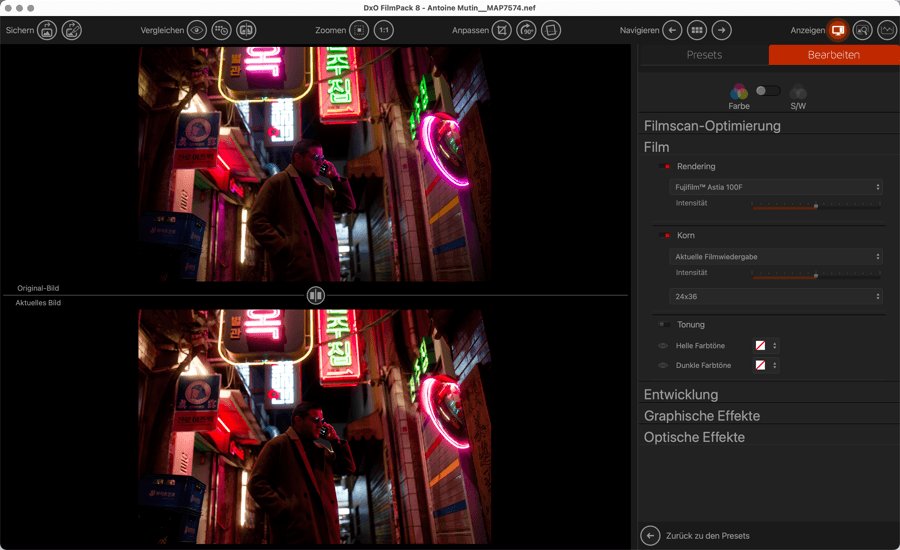Open the image grid browser icon
Image resolution: width=900 pixels, height=550 pixels.
(x=697, y=30)
